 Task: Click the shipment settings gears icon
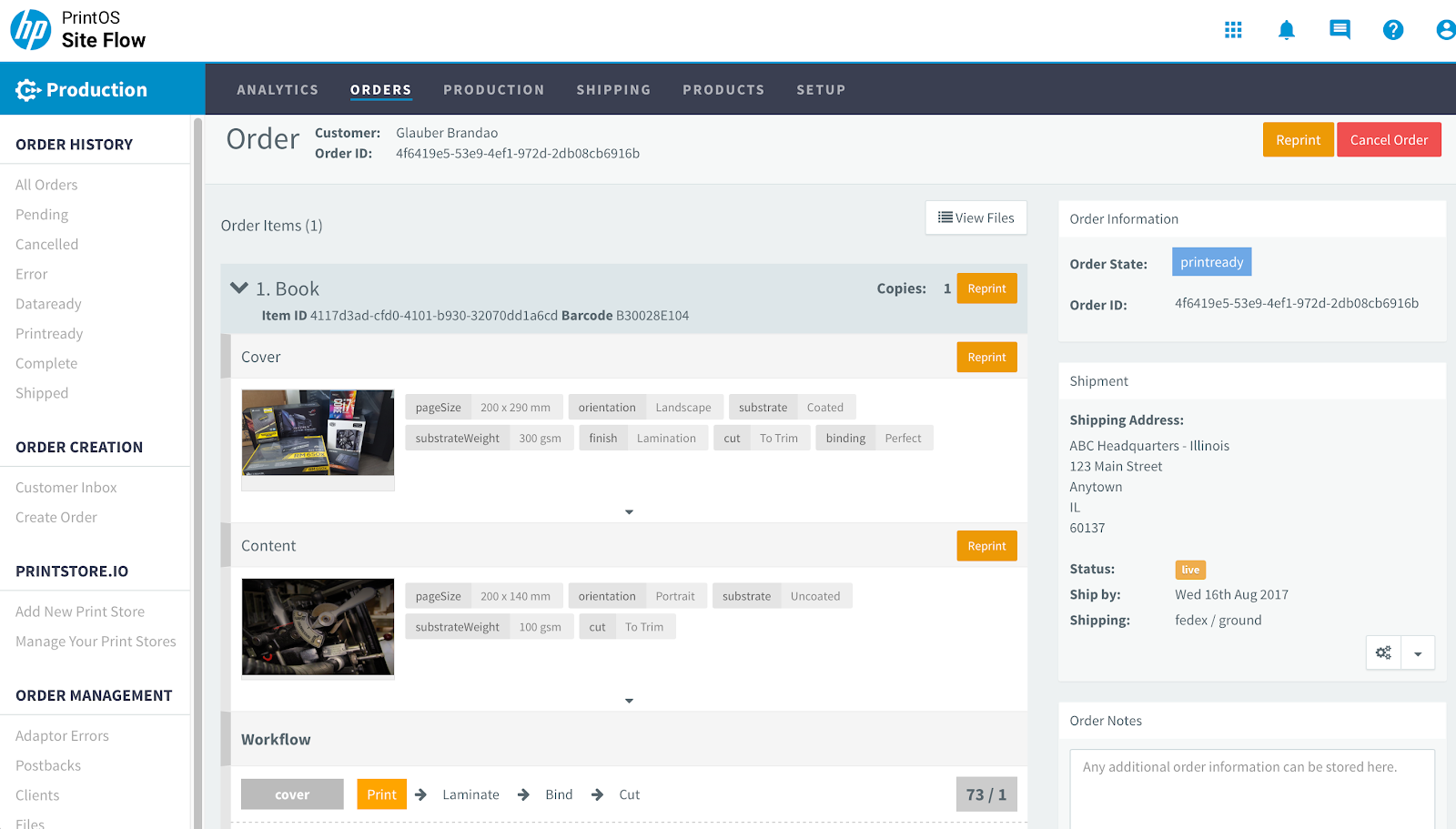click(x=1383, y=652)
